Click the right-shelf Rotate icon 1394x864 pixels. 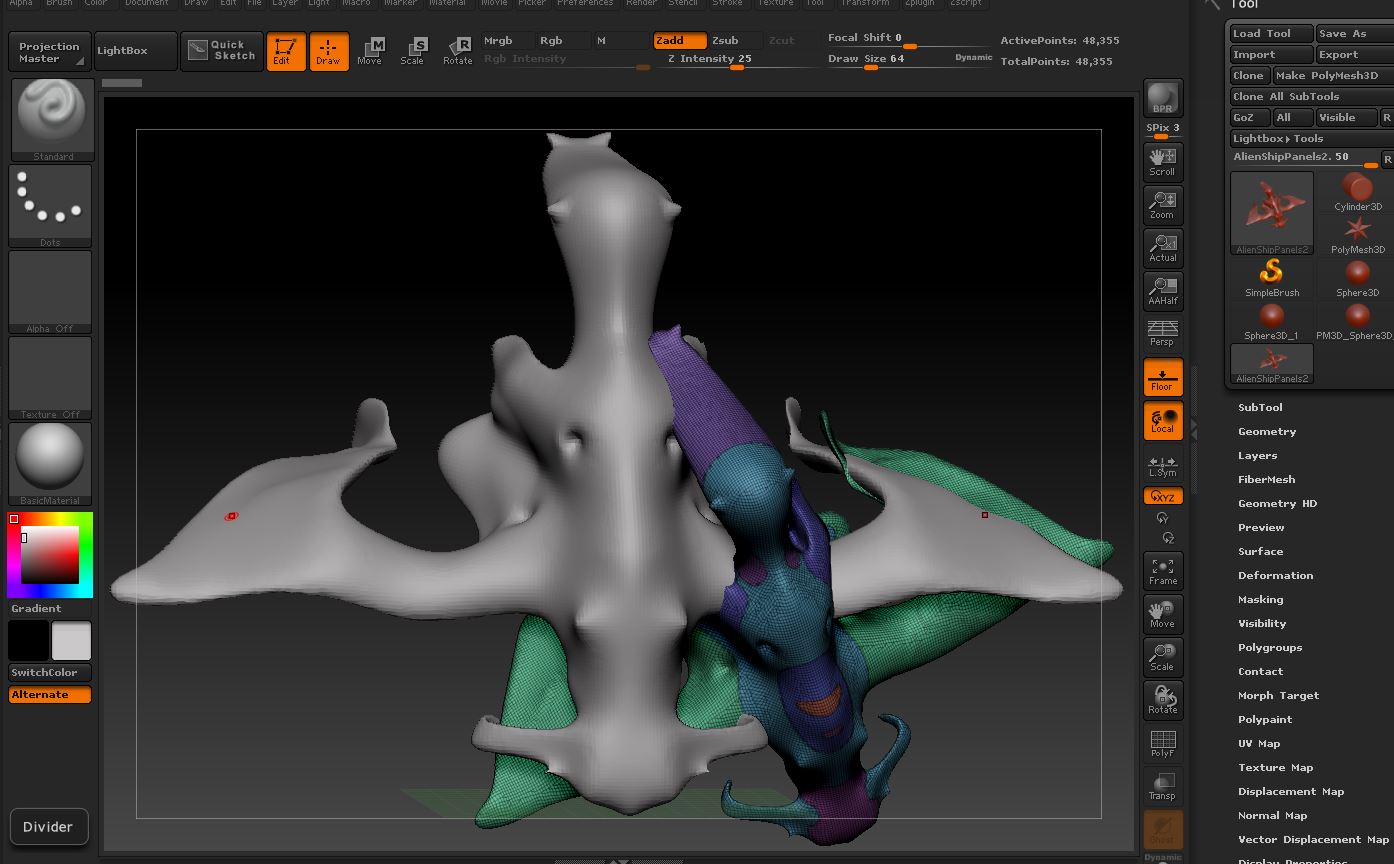click(1163, 700)
